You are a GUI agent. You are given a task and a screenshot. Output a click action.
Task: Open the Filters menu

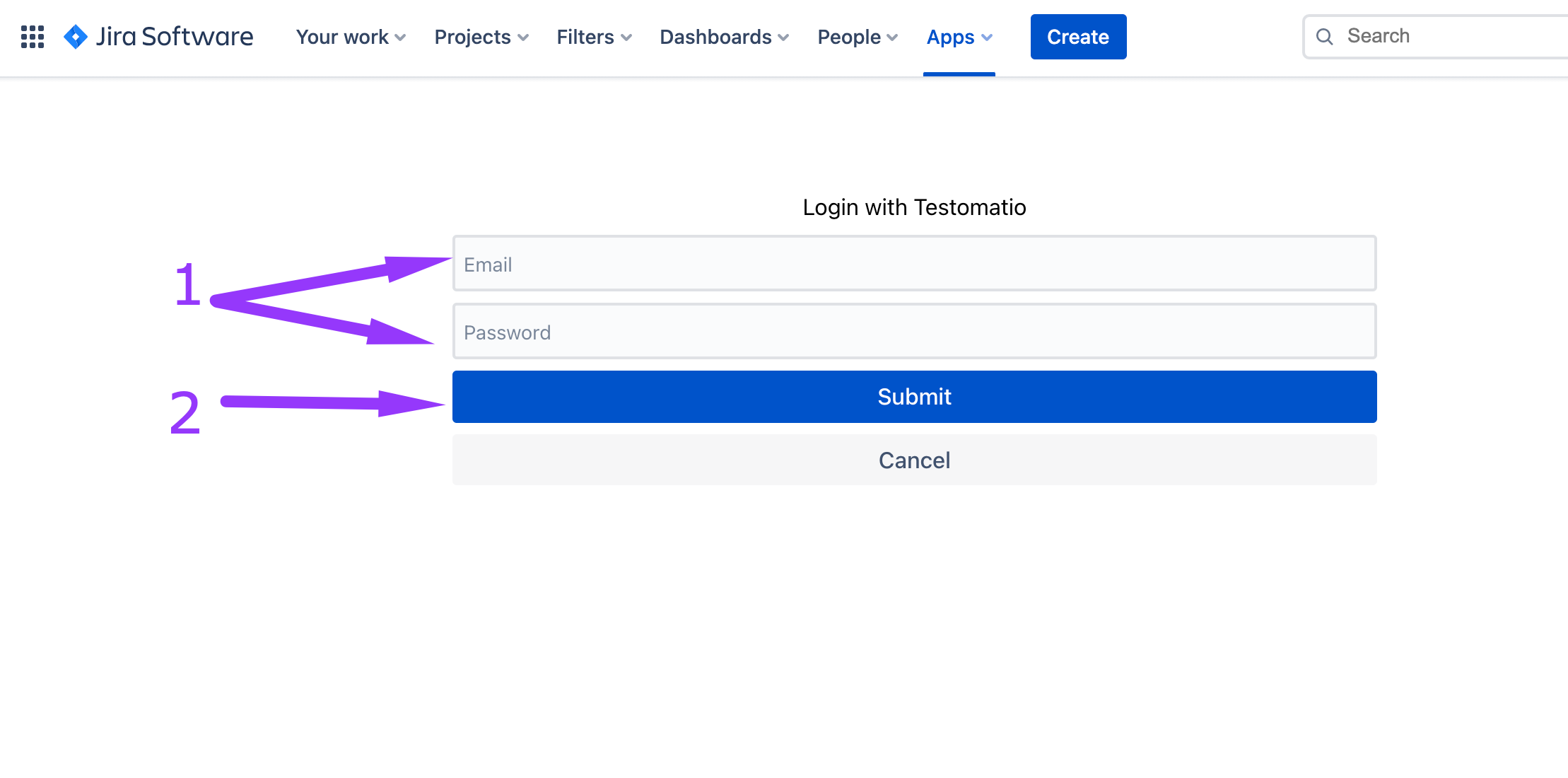(585, 37)
